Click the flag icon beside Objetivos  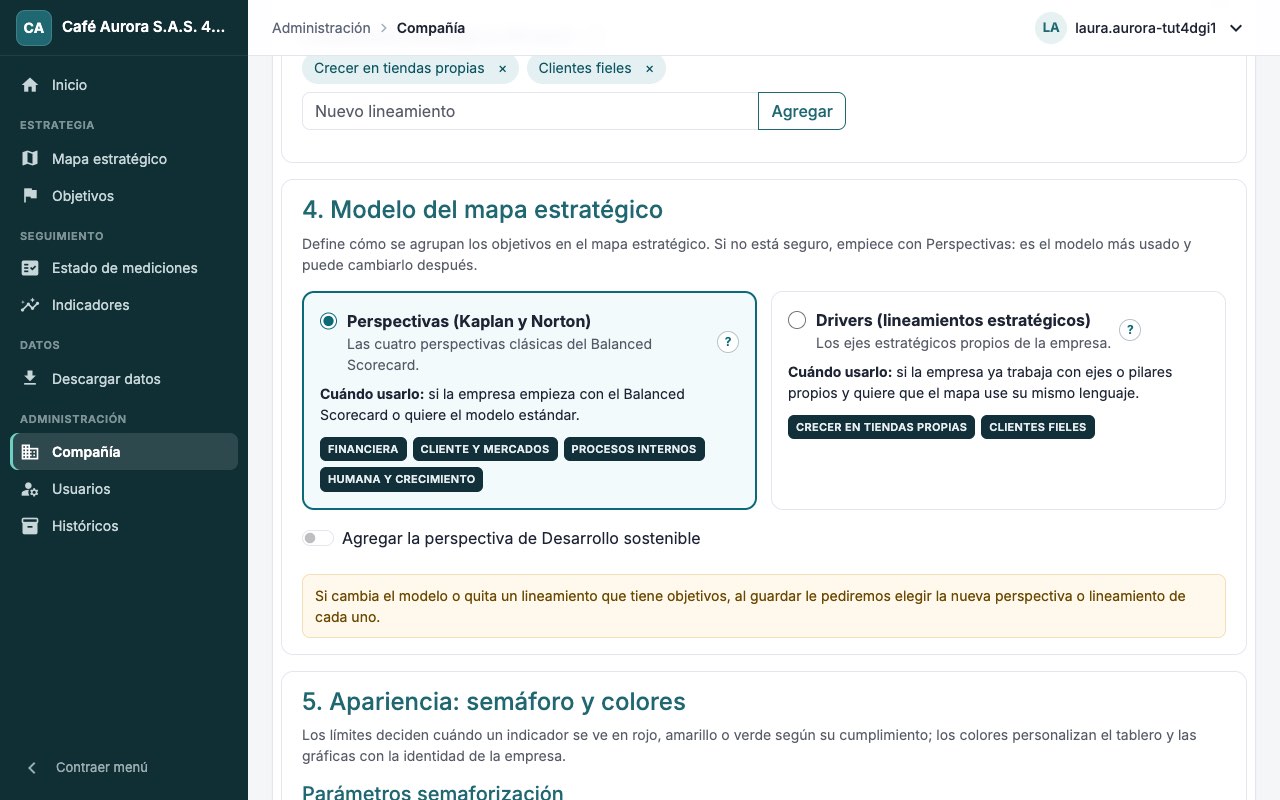click(x=30, y=196)
